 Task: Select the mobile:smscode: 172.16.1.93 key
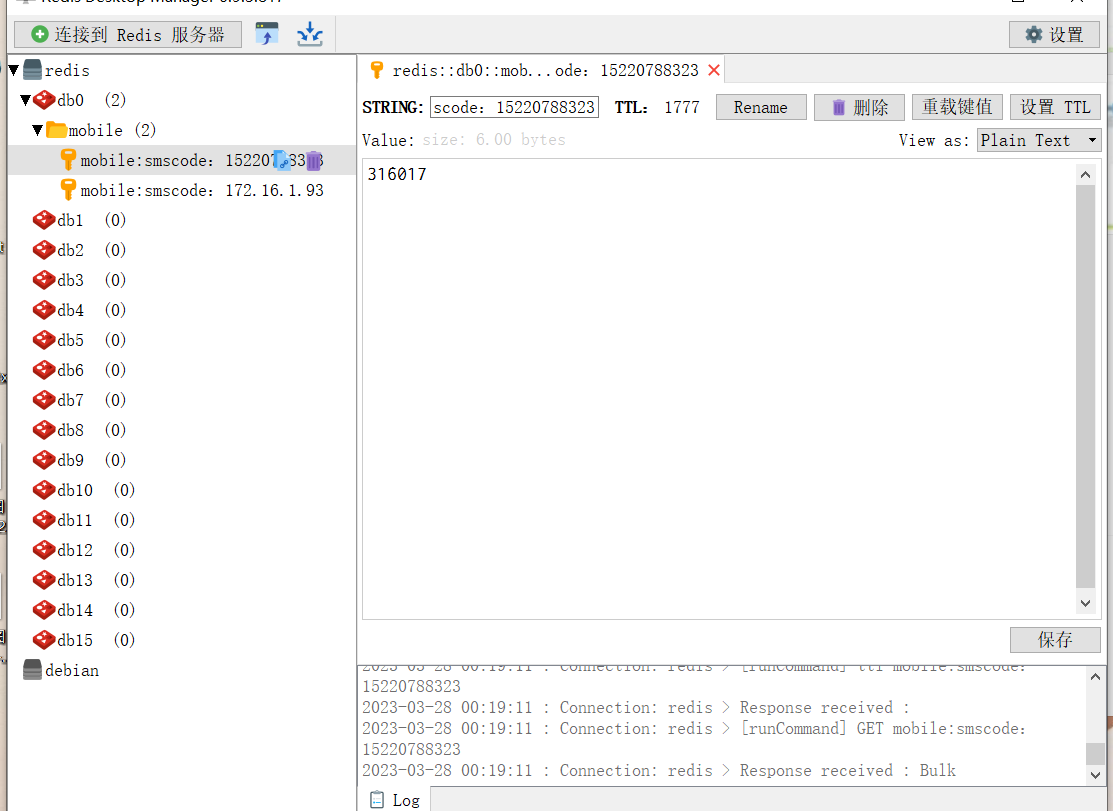pyautogui.click(x=202, y=190)
